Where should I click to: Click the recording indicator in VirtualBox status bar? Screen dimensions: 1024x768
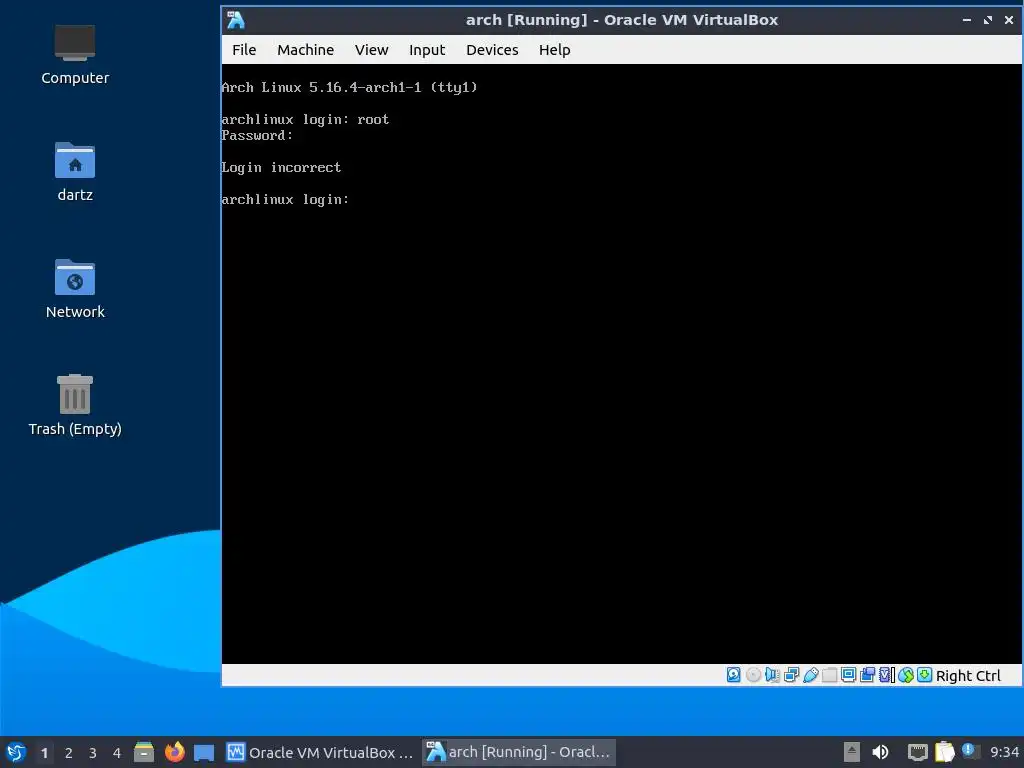point(867,675)
